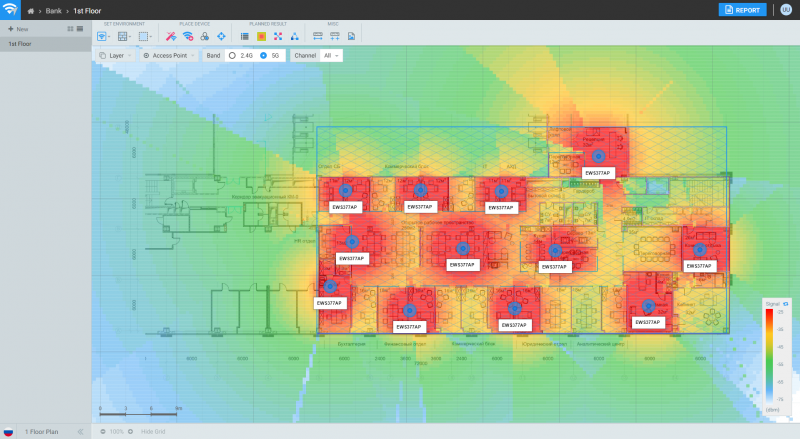This screenshot has width=800, height=439.
Task: Select the 5G band radio button
Action: click(x=263, y=56)
